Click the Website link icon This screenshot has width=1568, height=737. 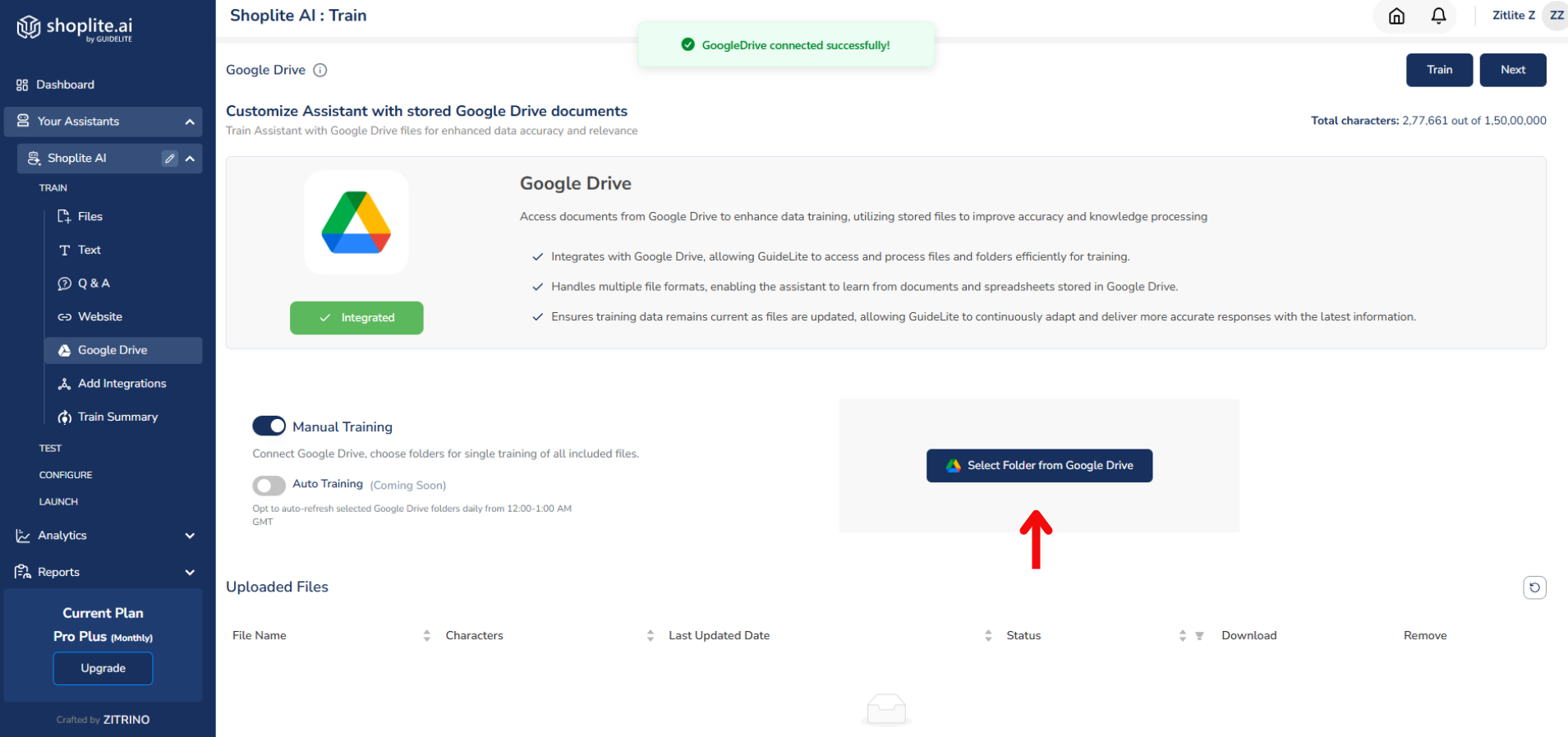(64, 316)
